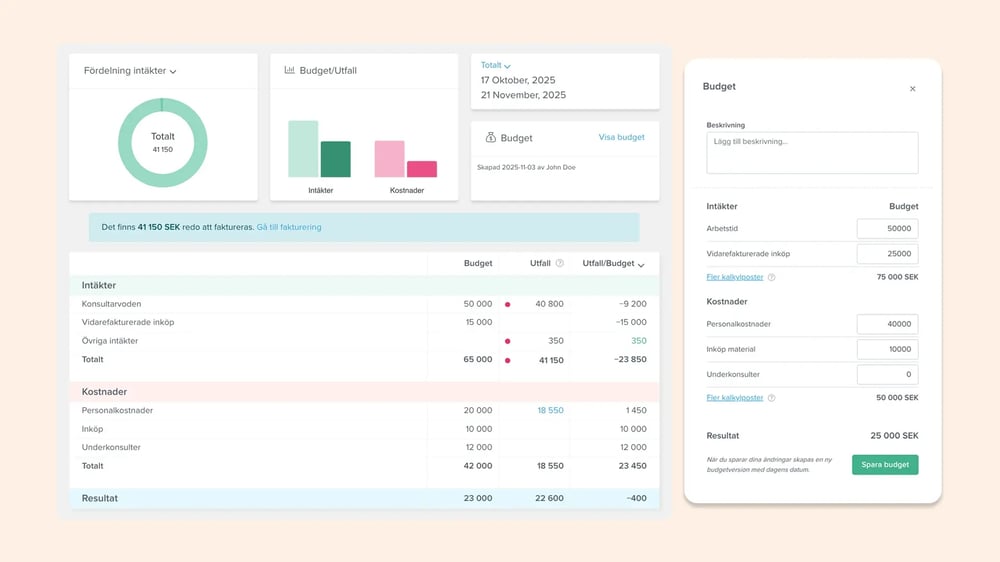Click help icon beside Fler kalkylposter under Kostnader
The height and width of the screenshot is (562, 1000).
(x=772, y=398)
